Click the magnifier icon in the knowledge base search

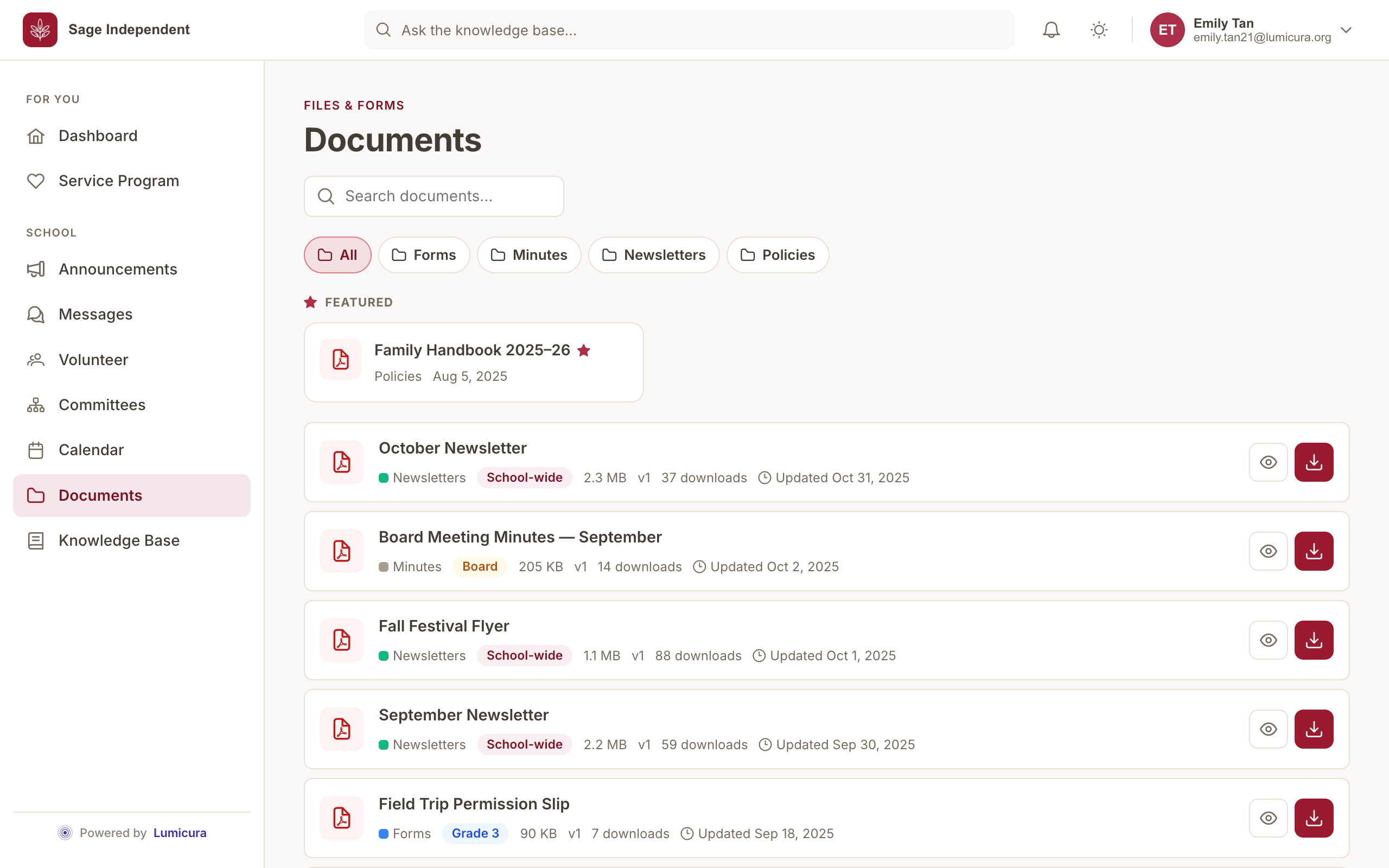click(384, 30)
